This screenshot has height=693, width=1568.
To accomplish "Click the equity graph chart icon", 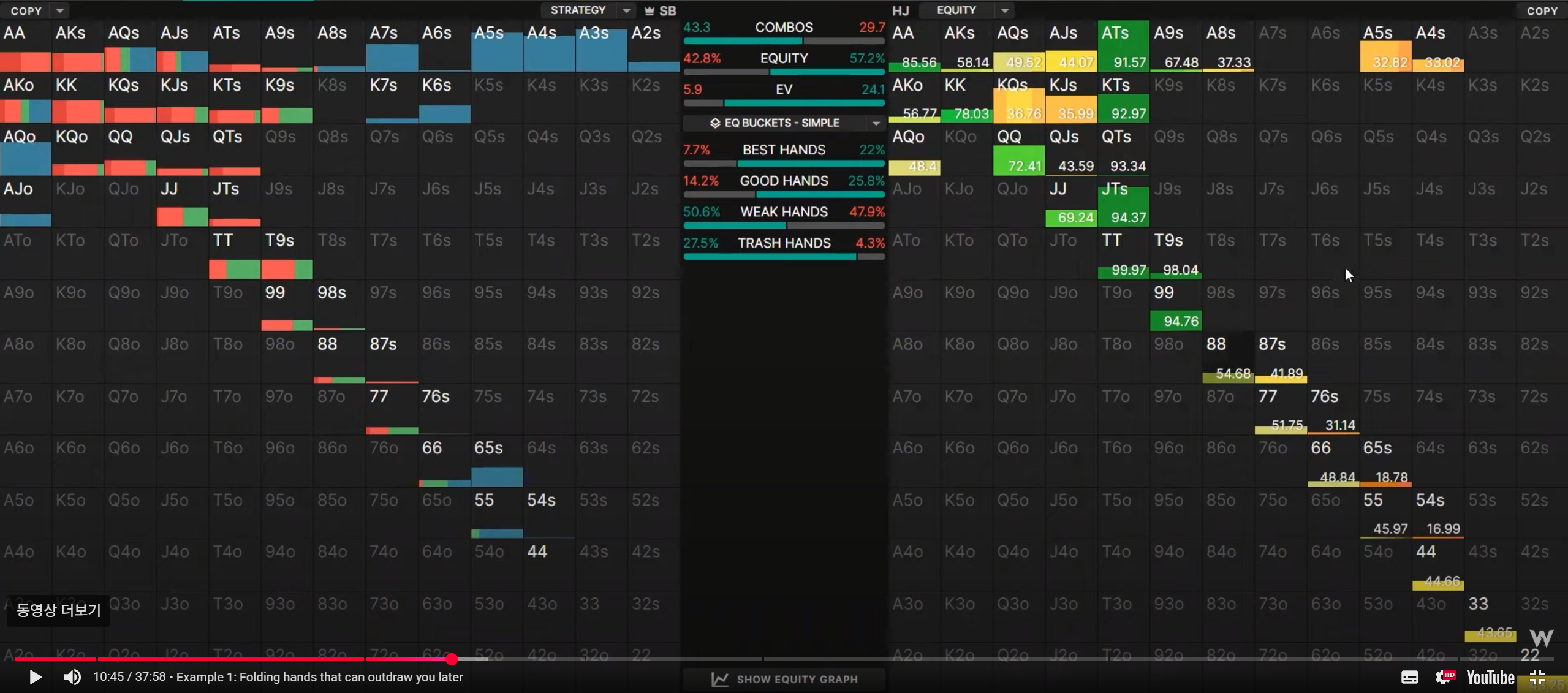I will pos(719,679).
